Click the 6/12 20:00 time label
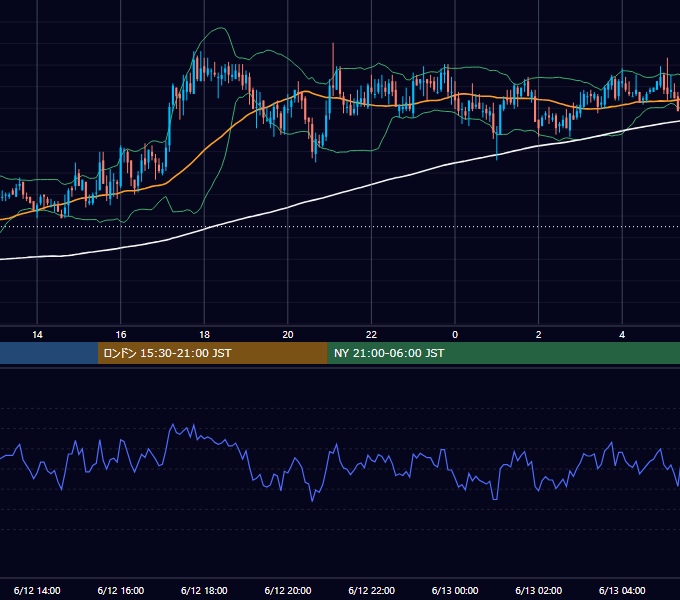680x600 pixels. point(288,590)
